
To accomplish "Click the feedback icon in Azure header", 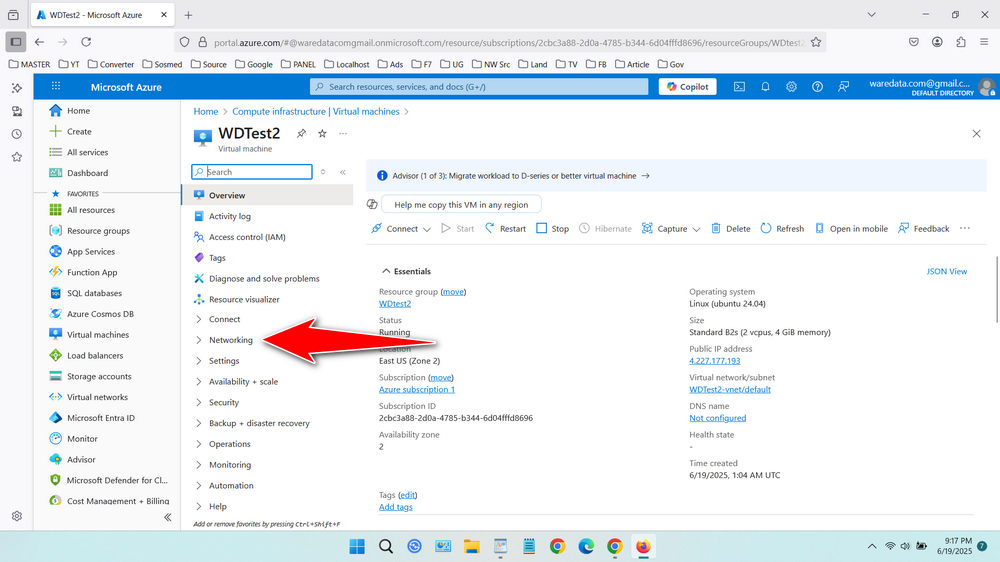I will [x=843, y=87].
